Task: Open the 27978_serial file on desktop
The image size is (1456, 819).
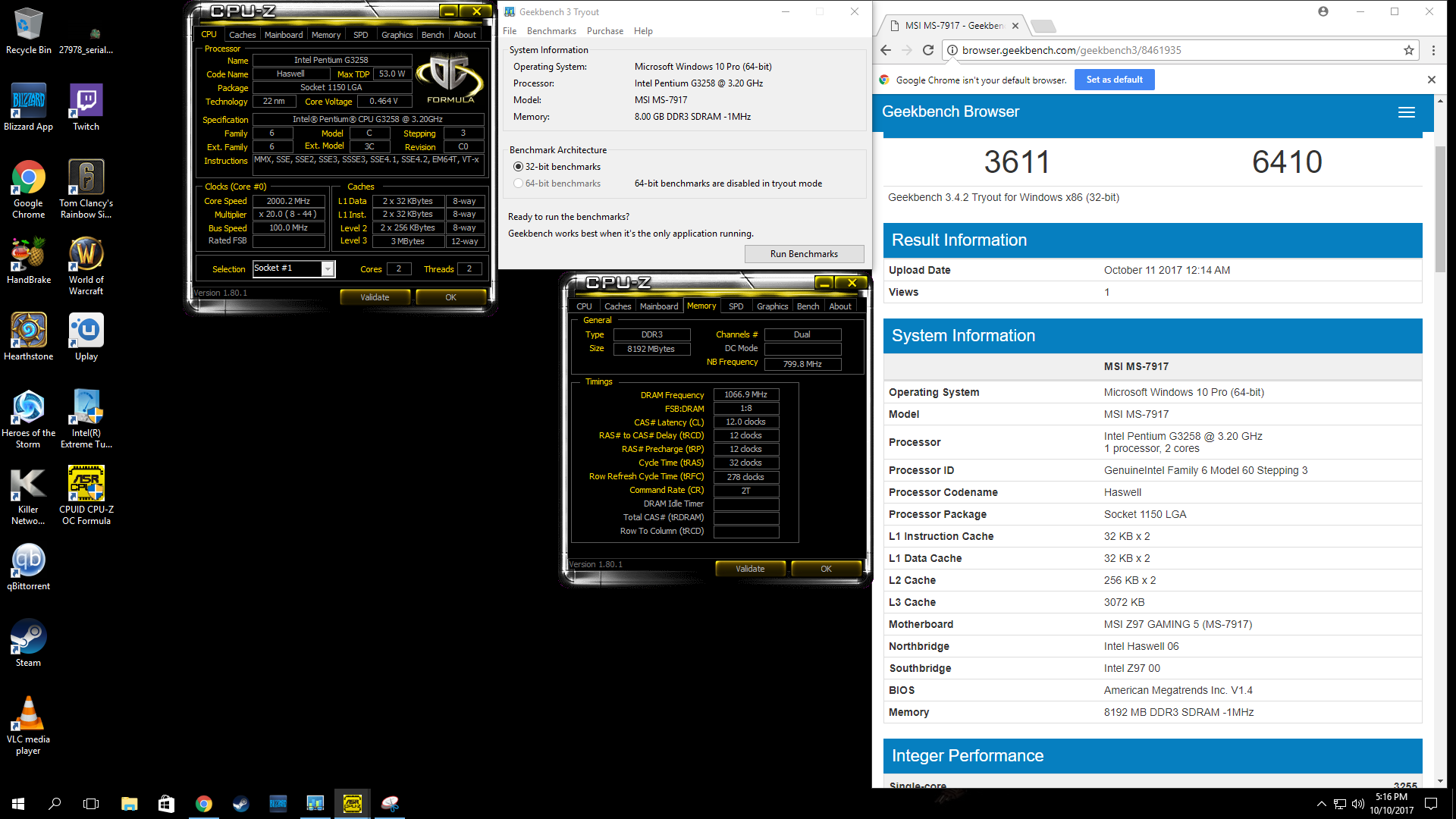Action: 86,39
